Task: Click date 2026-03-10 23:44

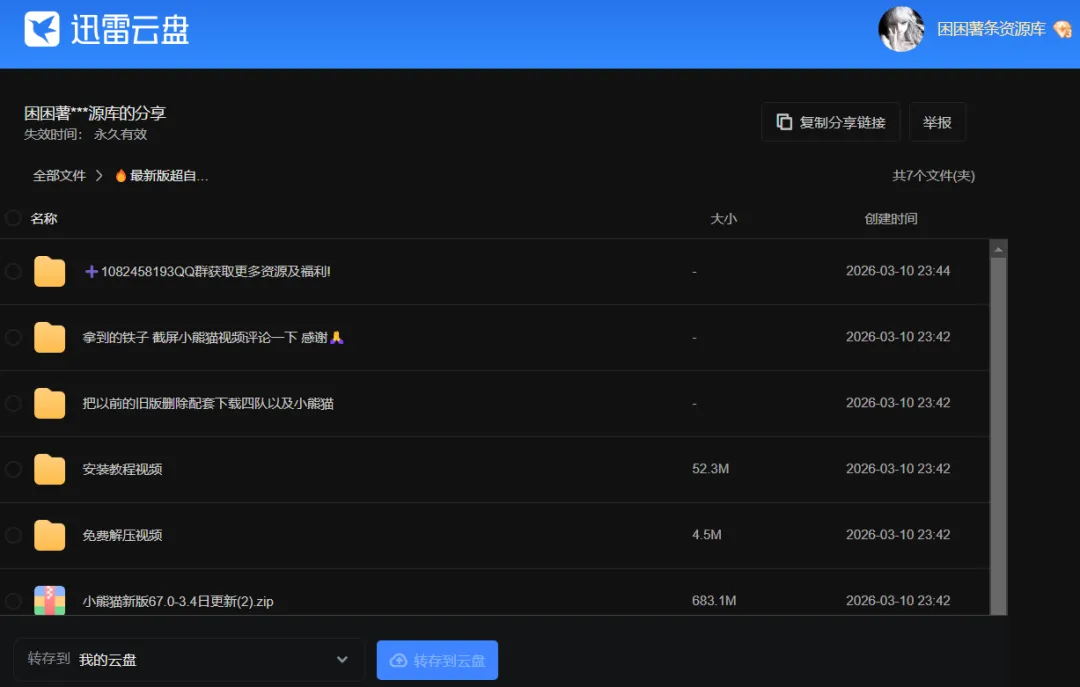Action: 897,271
